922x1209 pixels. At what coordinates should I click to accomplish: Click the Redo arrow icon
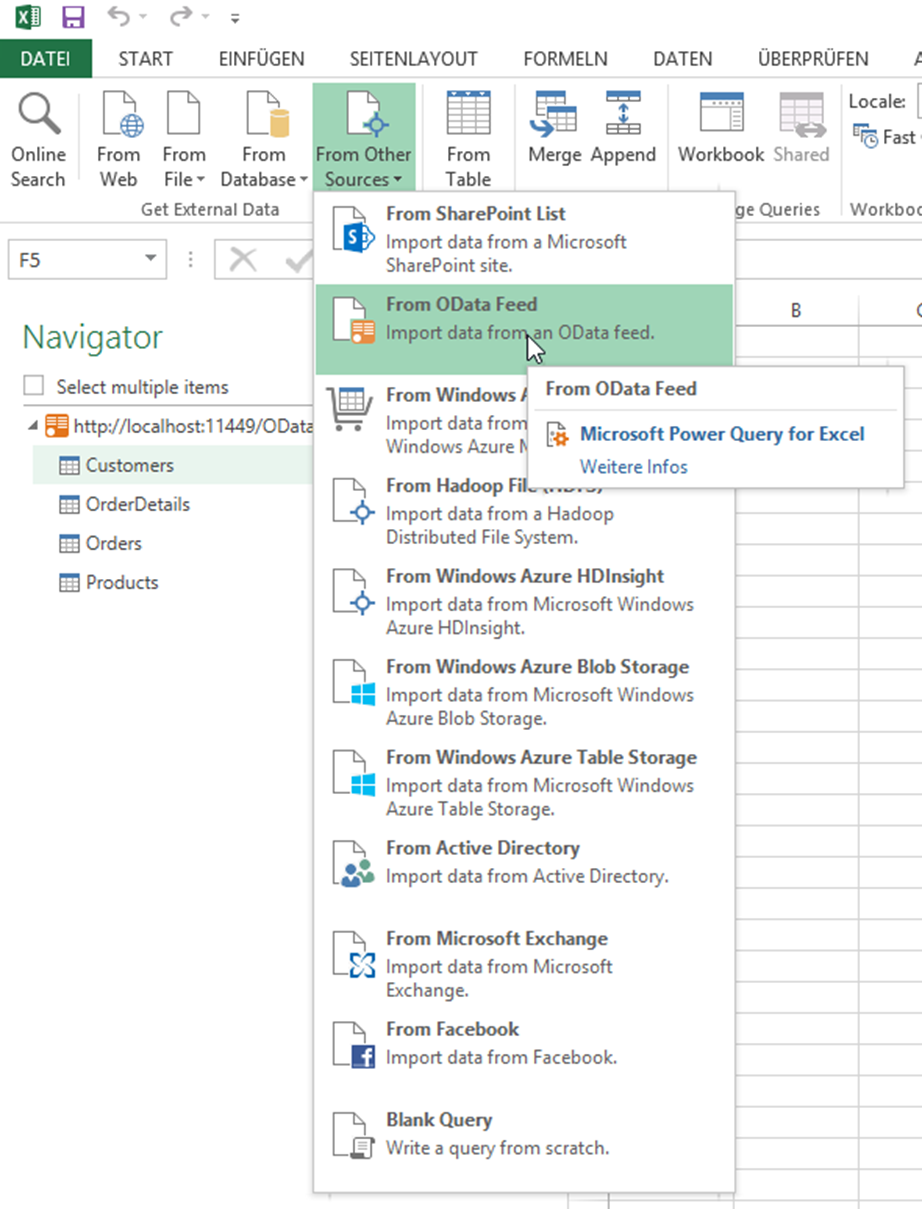coord(180,17)
